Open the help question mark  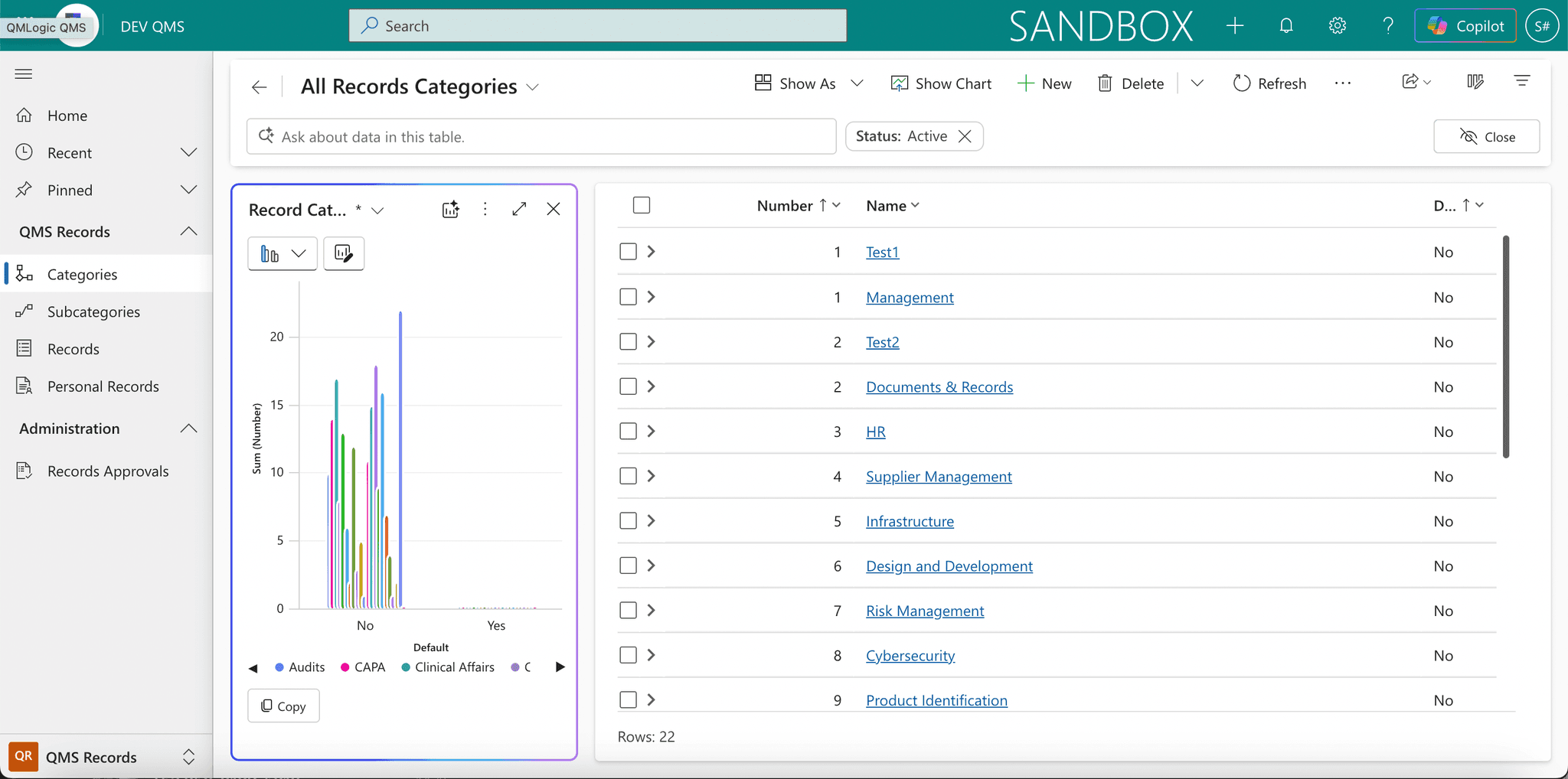[1388, 26]
